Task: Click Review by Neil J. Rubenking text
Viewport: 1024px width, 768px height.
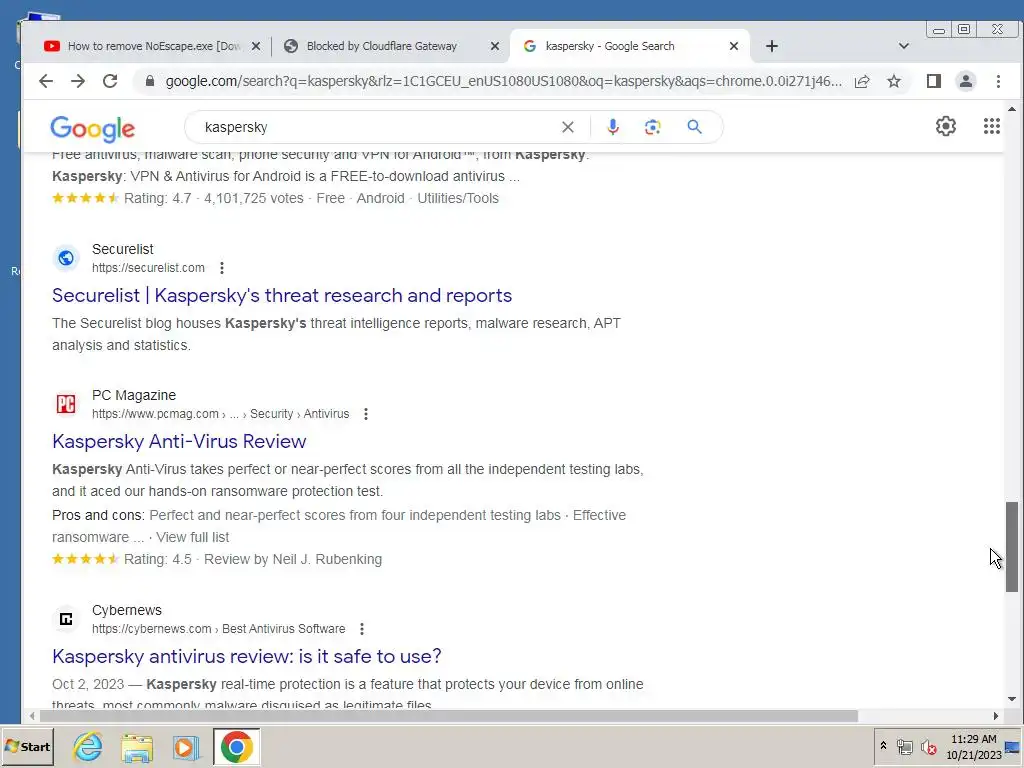Action: point(293,560)
